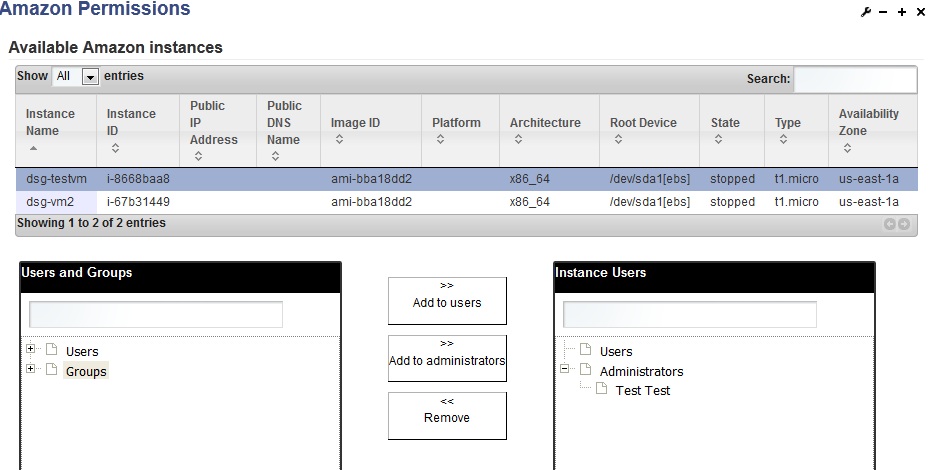Select Administrators node in Instance Users tree
This screenshot has height=470, width=932.
point(641,371)
